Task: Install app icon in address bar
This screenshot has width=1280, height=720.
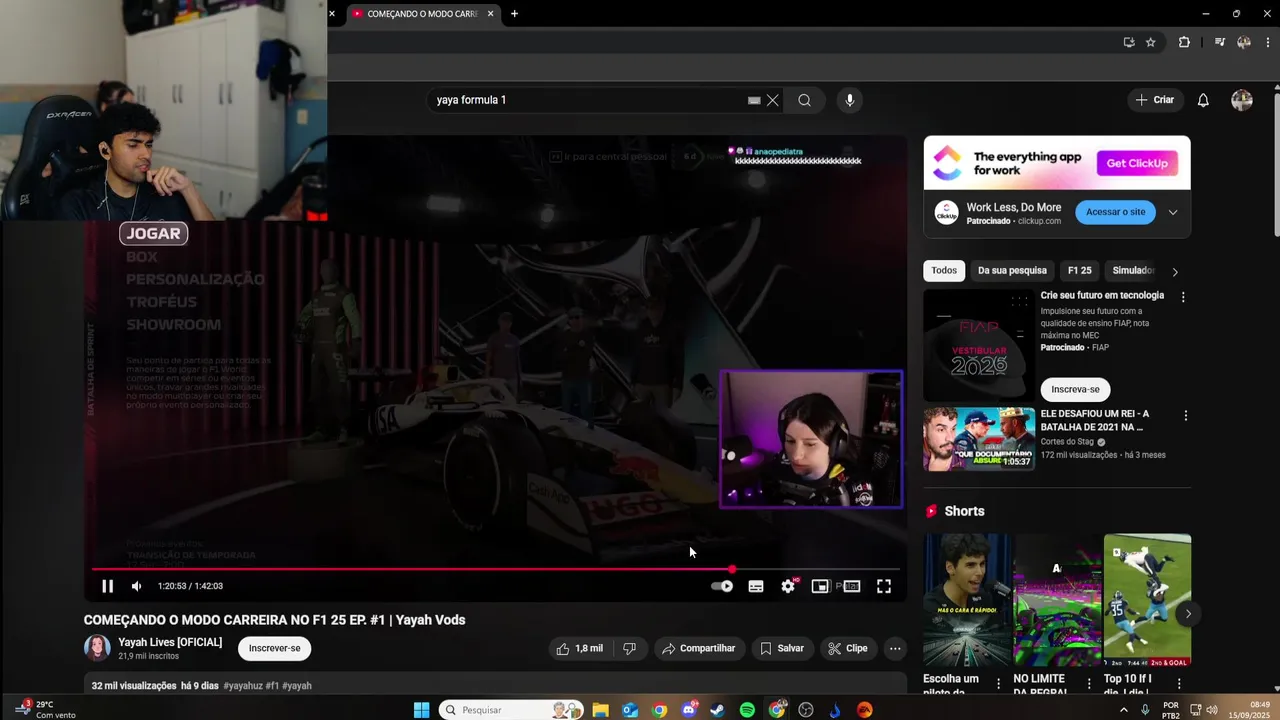Action: (x=1129, y=42)
